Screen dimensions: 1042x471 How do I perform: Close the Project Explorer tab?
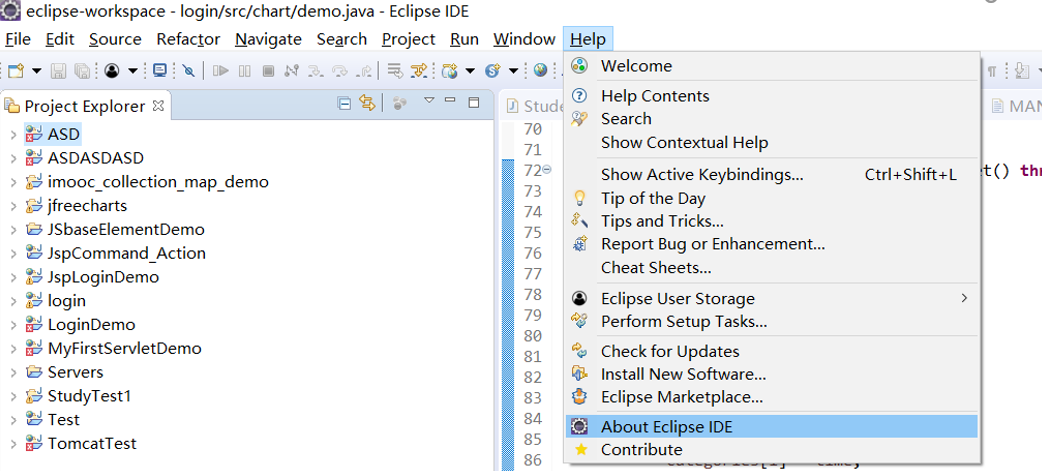coord(158,106)
